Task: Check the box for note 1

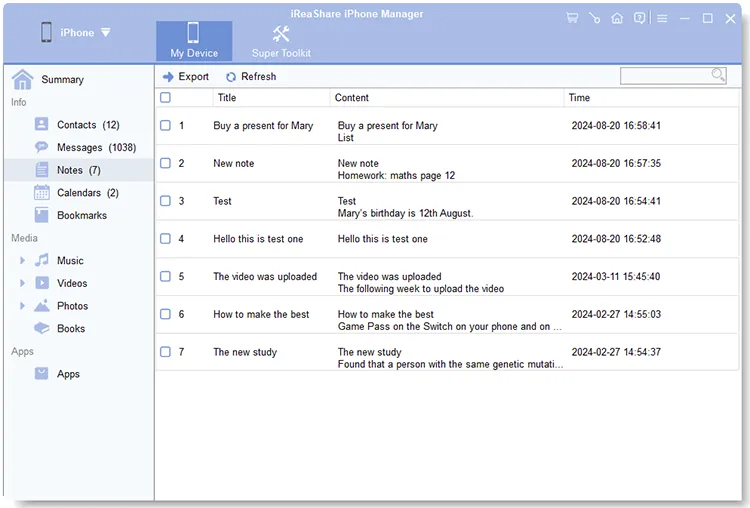Action: click(x=166, y=126)
